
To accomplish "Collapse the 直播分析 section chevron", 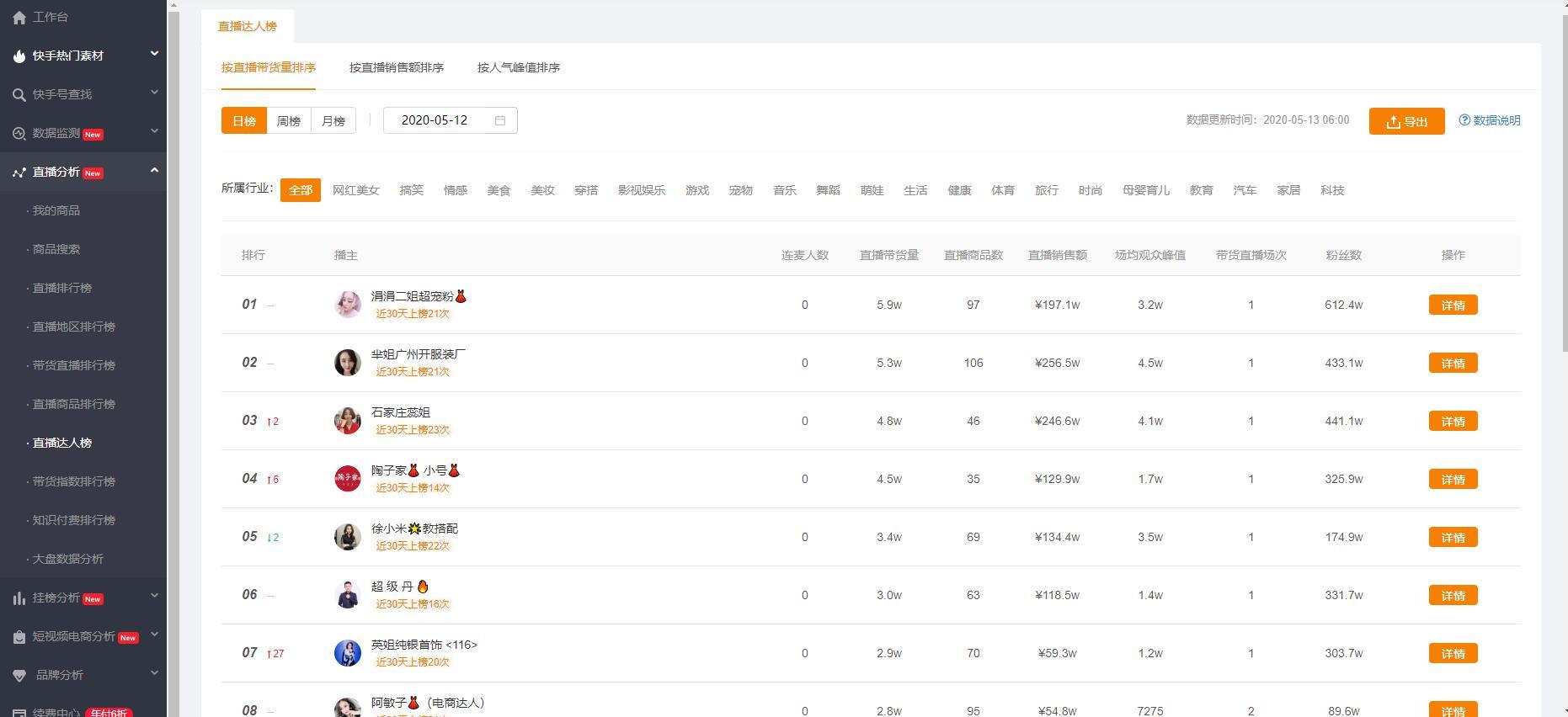I will point(154,171).
